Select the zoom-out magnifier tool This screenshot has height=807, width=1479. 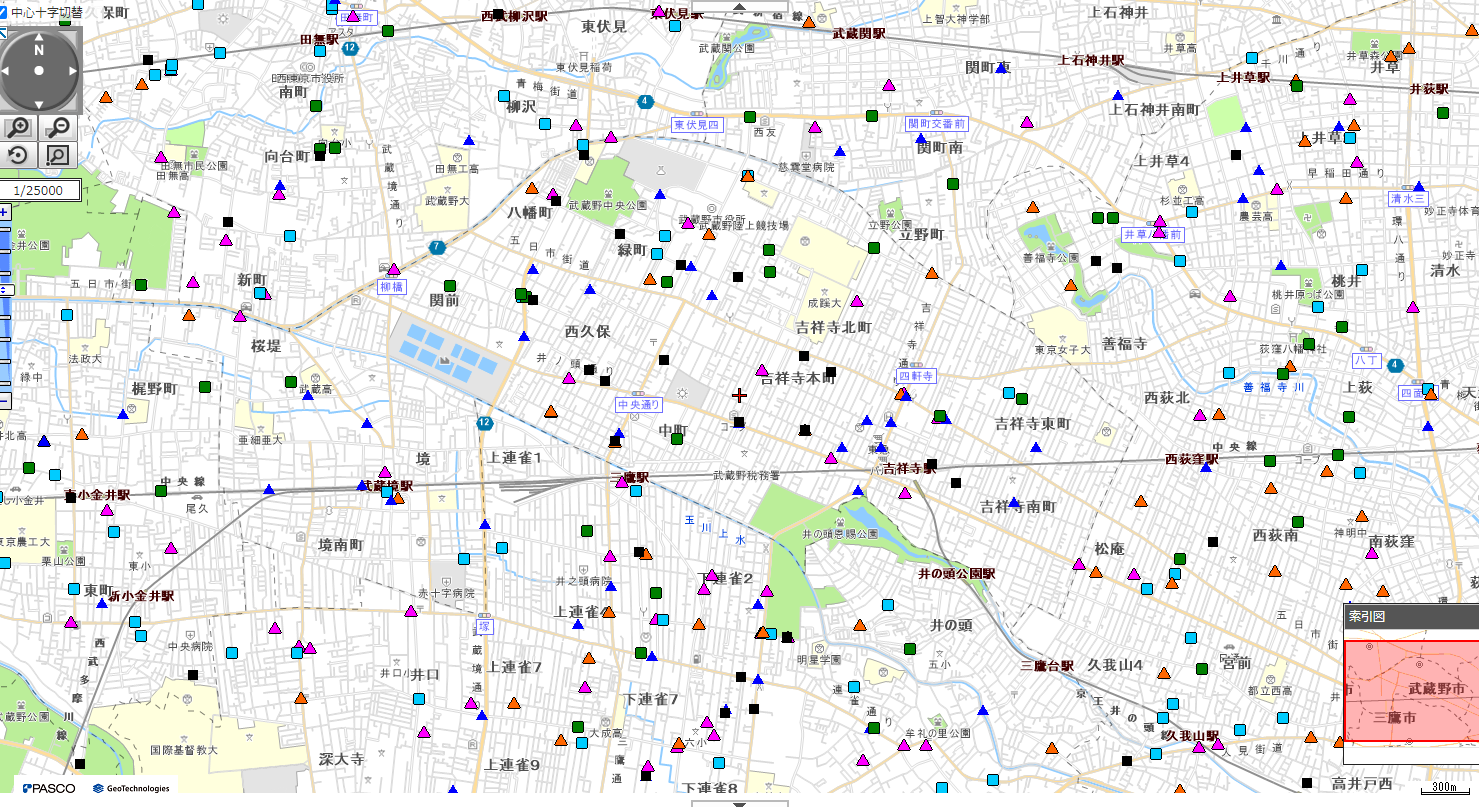pyautogui.click(x=59, y=127)
